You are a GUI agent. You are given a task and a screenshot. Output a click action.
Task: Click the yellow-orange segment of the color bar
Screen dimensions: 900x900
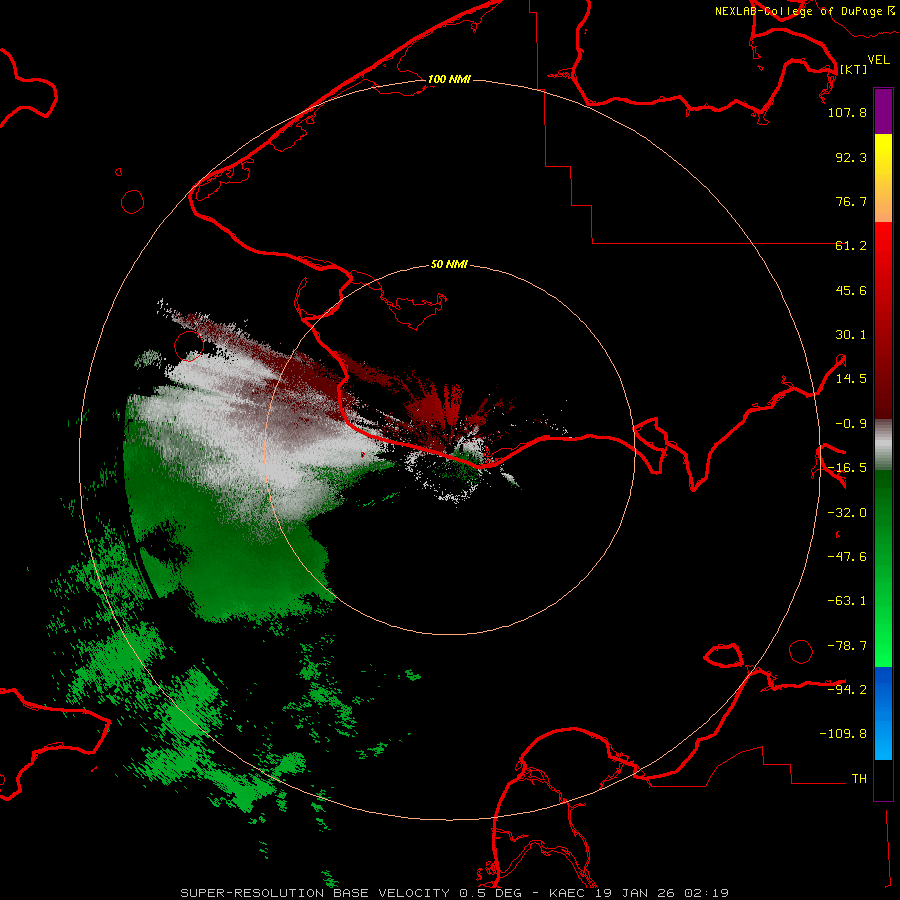point(883,178)
